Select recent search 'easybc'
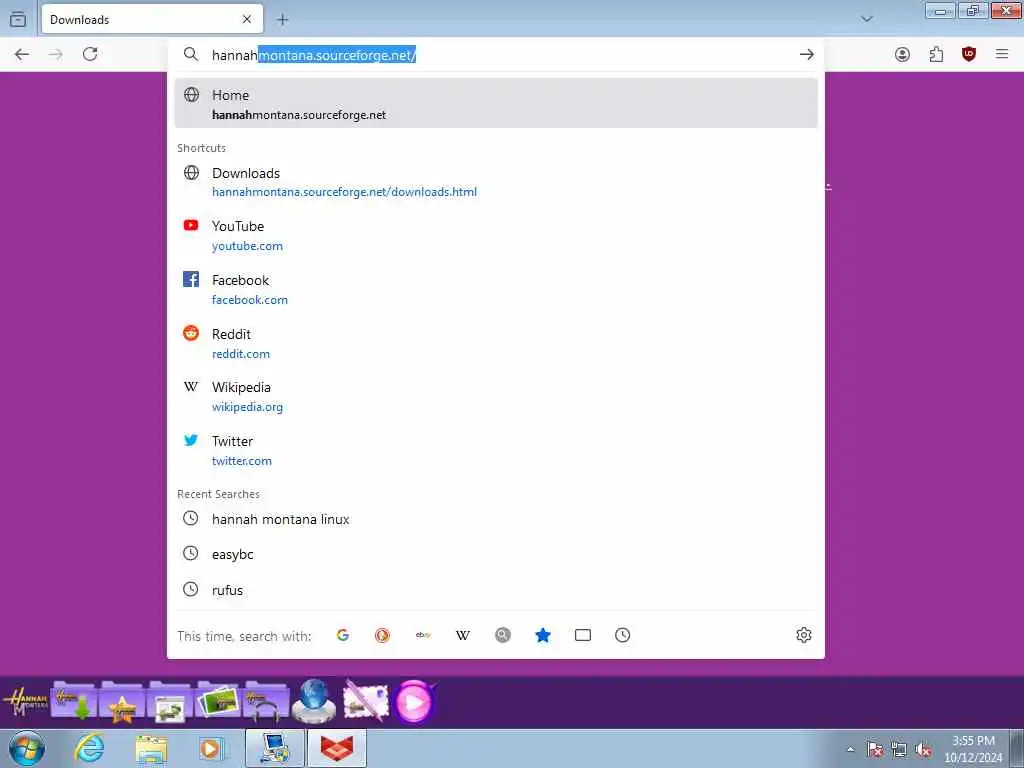 (496, 554)
